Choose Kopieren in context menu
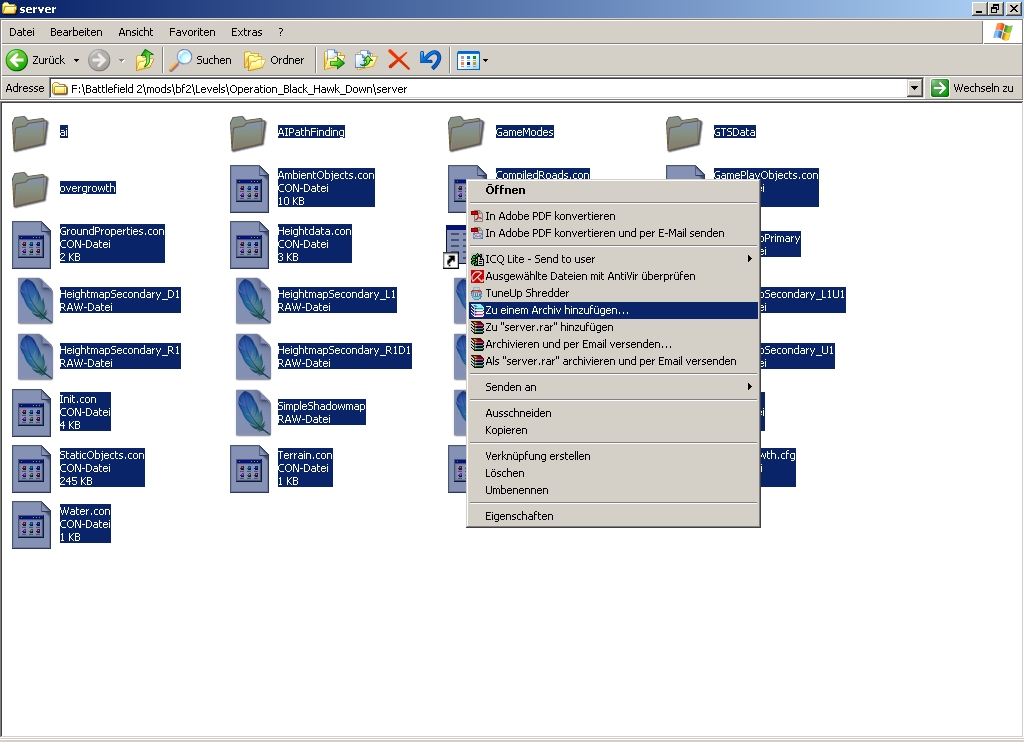Screen dimensions: 1024x742 [613, 430]
